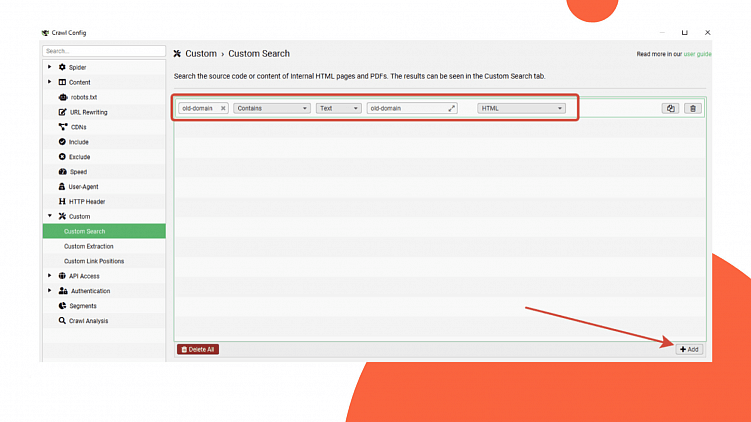This screenshot has height=422, width=751.
Task: Expand the Spider section
Action: [x=50, y=67]
